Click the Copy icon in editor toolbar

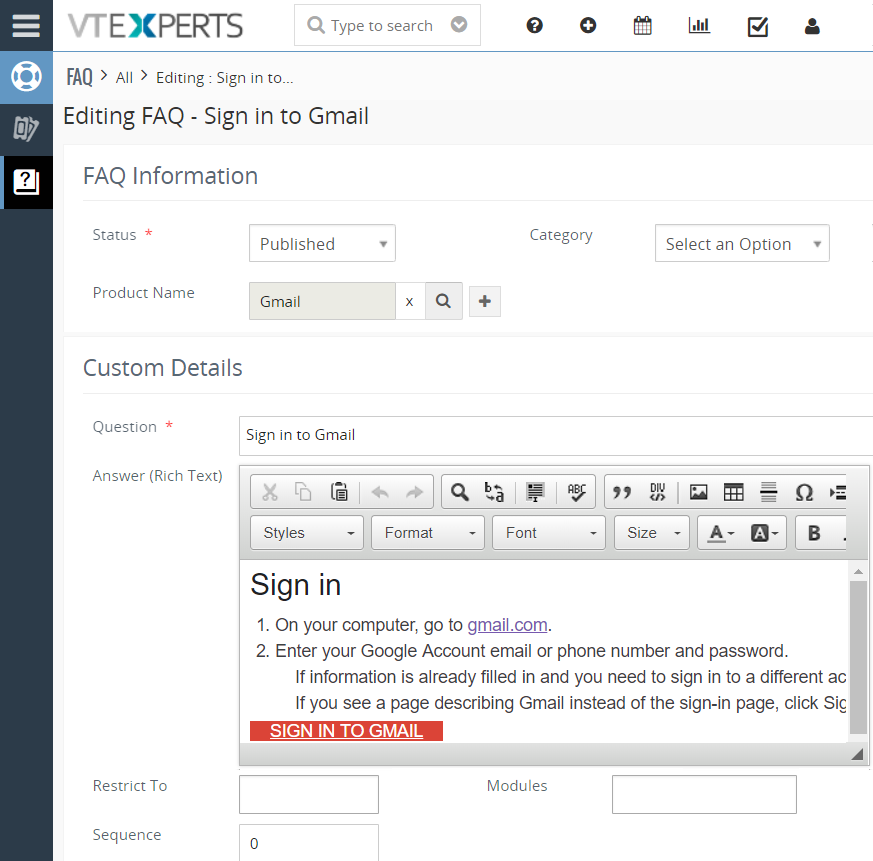tap(303, 492)
